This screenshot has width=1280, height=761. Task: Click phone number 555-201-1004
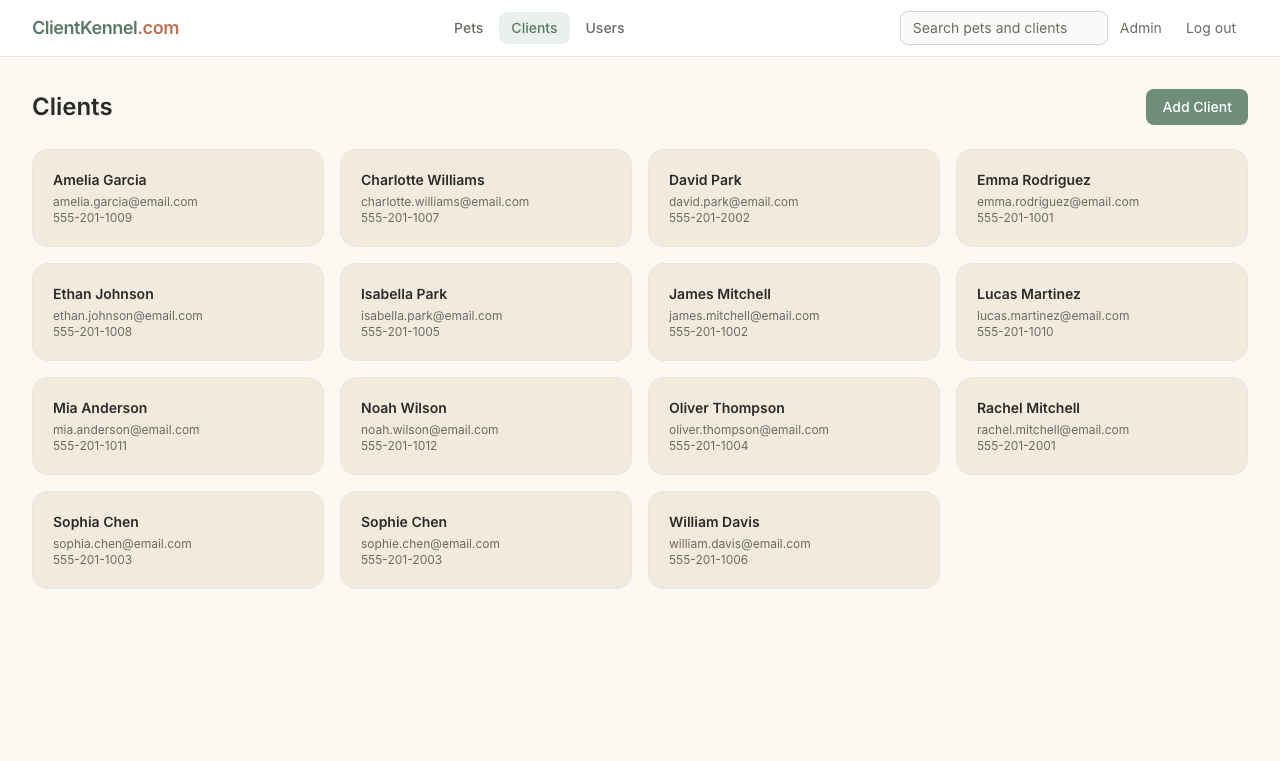tap(708, 446)
